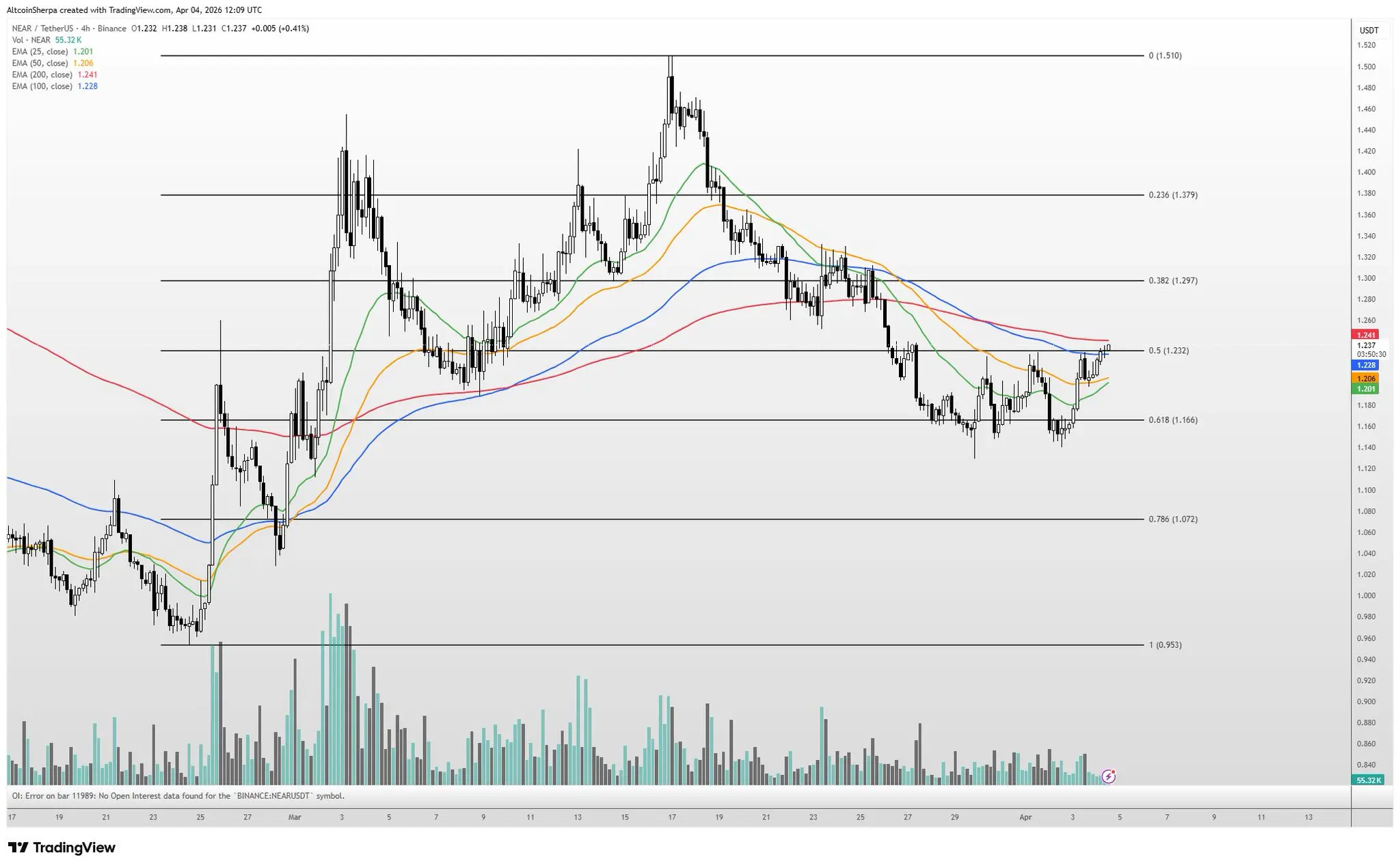Select the Vol · NEAR legend entry
Screen dimensions: 1400x868
(x=31, y=40)
